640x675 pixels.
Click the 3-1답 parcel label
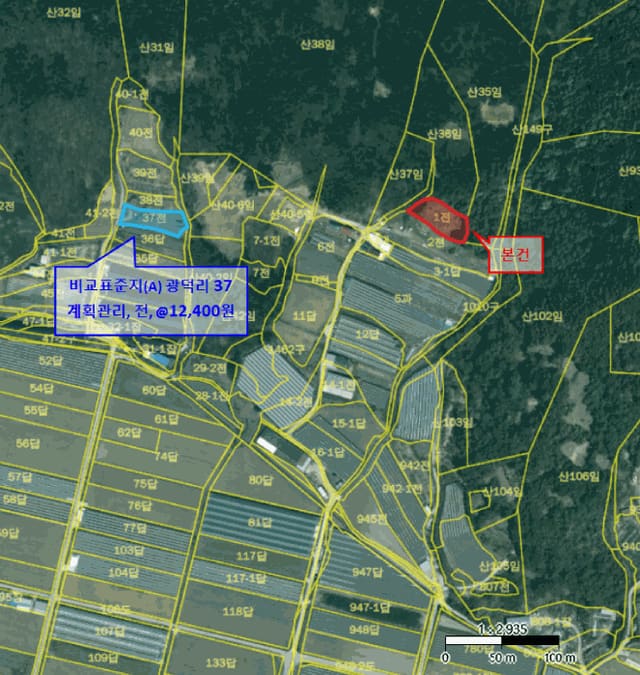point(446,272)
